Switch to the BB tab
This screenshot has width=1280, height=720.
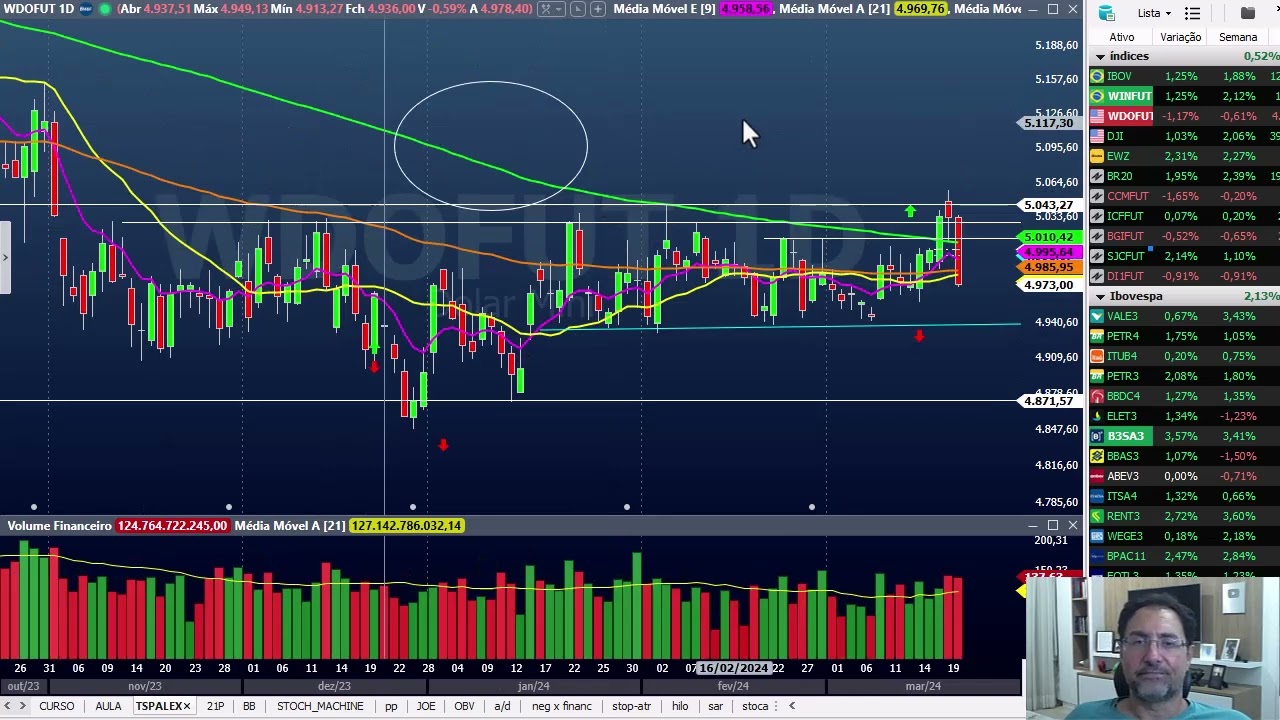tap(249, 706)
